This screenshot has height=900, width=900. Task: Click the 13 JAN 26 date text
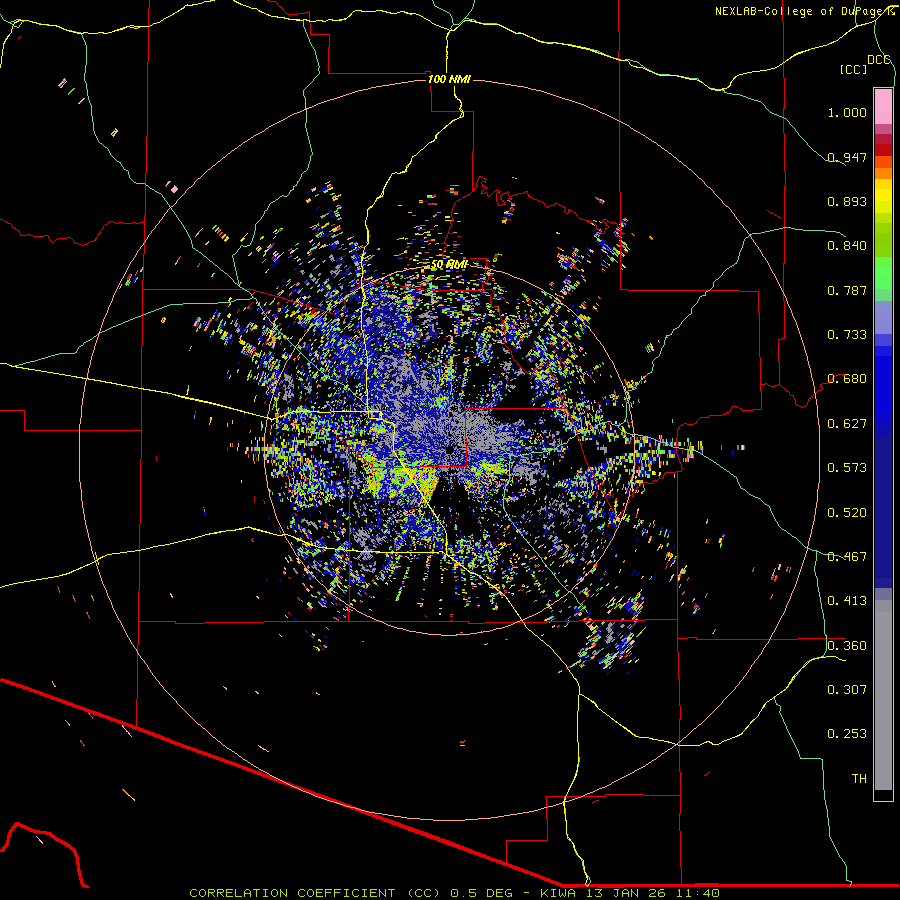pyautogui.click(x=627, y=893)
